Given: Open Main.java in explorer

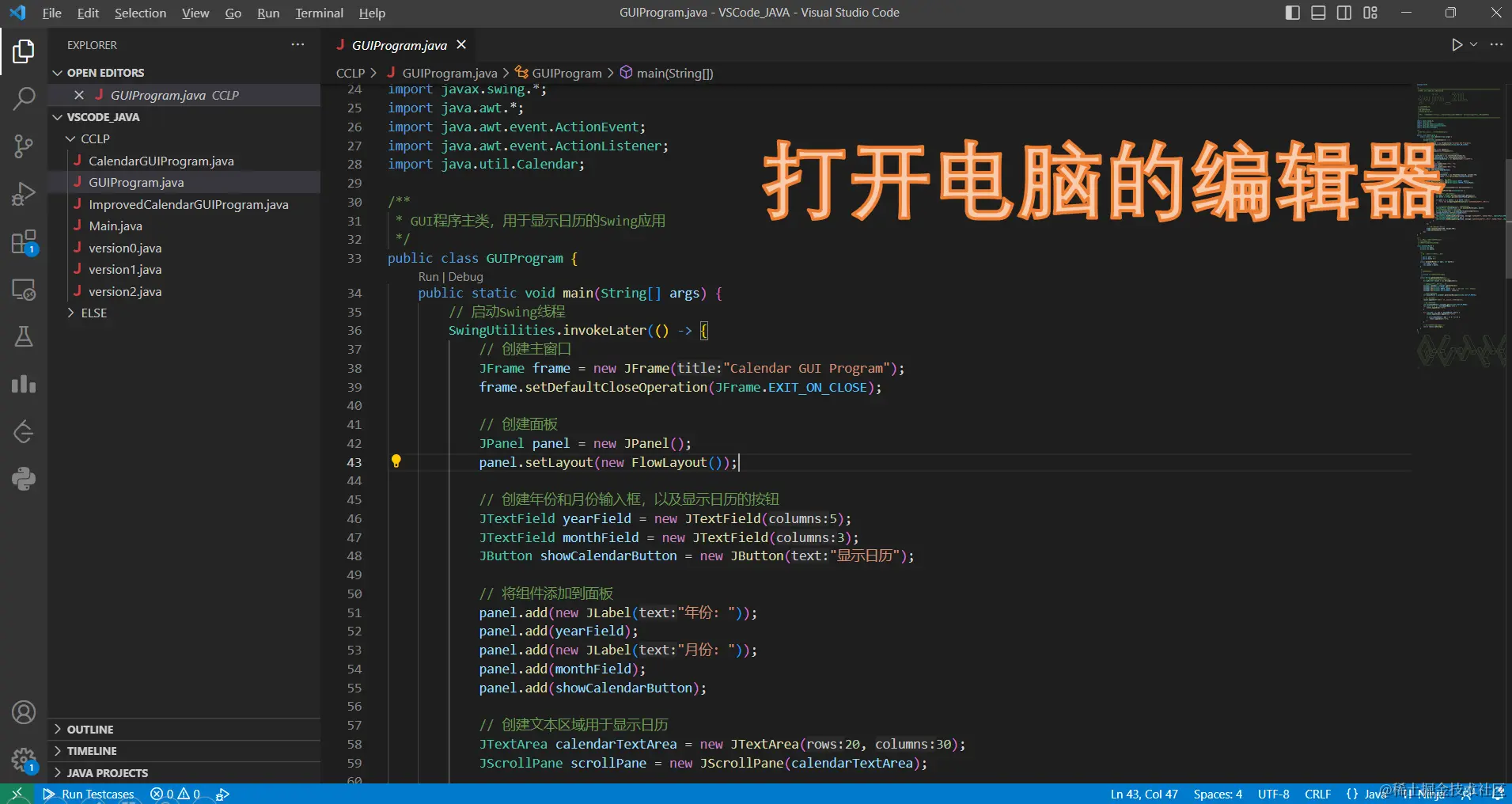Looking at the screenshot, I should coord(184,226).
